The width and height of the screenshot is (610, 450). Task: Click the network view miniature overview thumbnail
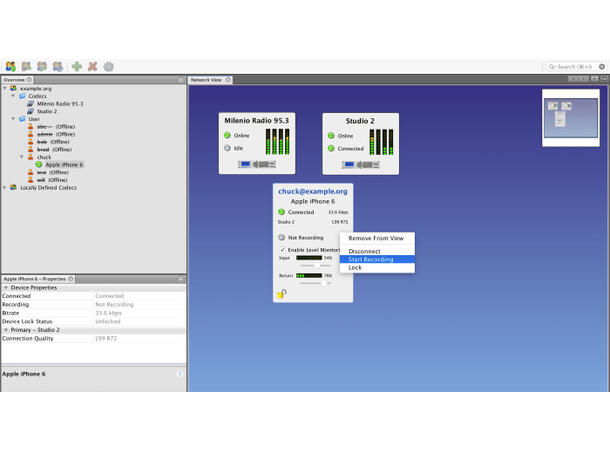pos(571,118)
